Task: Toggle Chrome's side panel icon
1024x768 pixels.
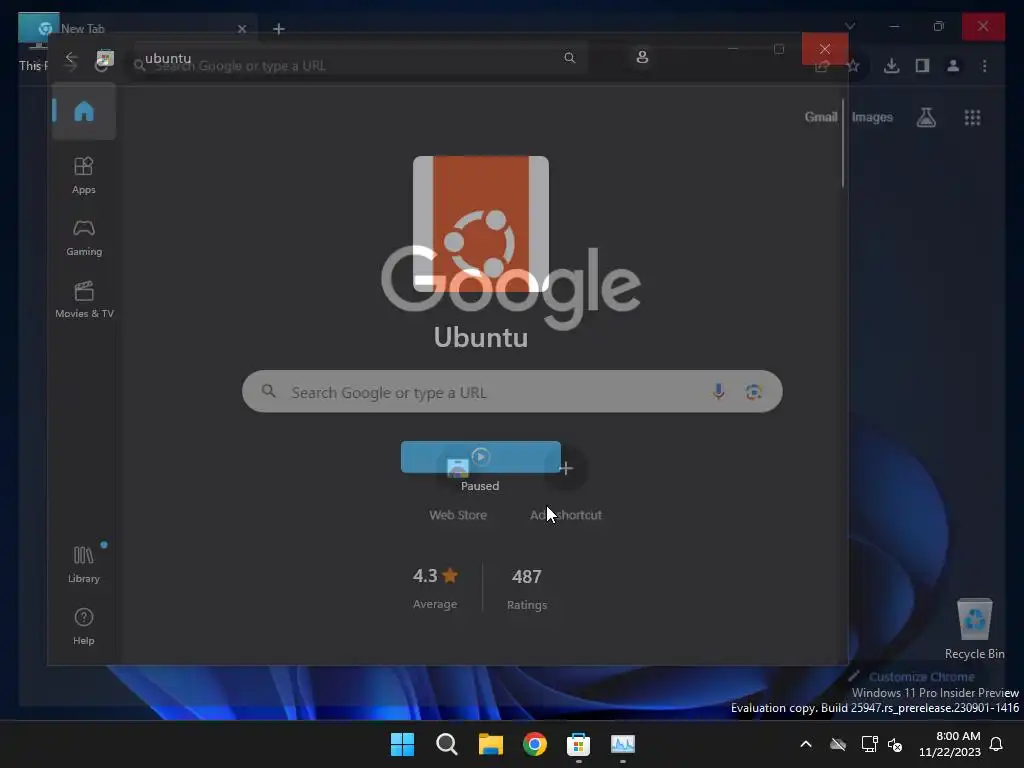Action: [x=922, y=65]
